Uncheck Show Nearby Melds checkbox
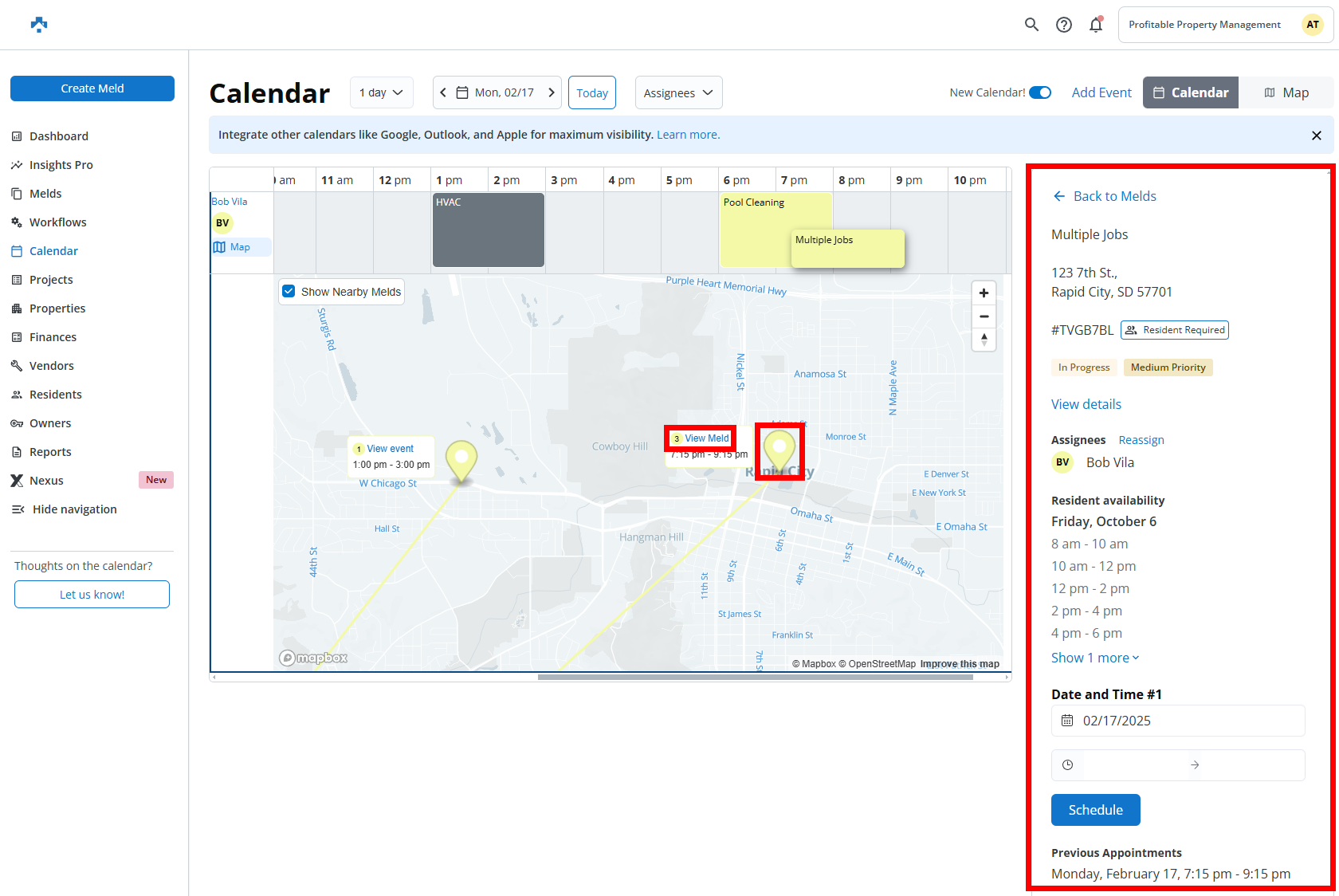Image resolution: width=1339 pixels, height=896 pixels. click(289, 292)
